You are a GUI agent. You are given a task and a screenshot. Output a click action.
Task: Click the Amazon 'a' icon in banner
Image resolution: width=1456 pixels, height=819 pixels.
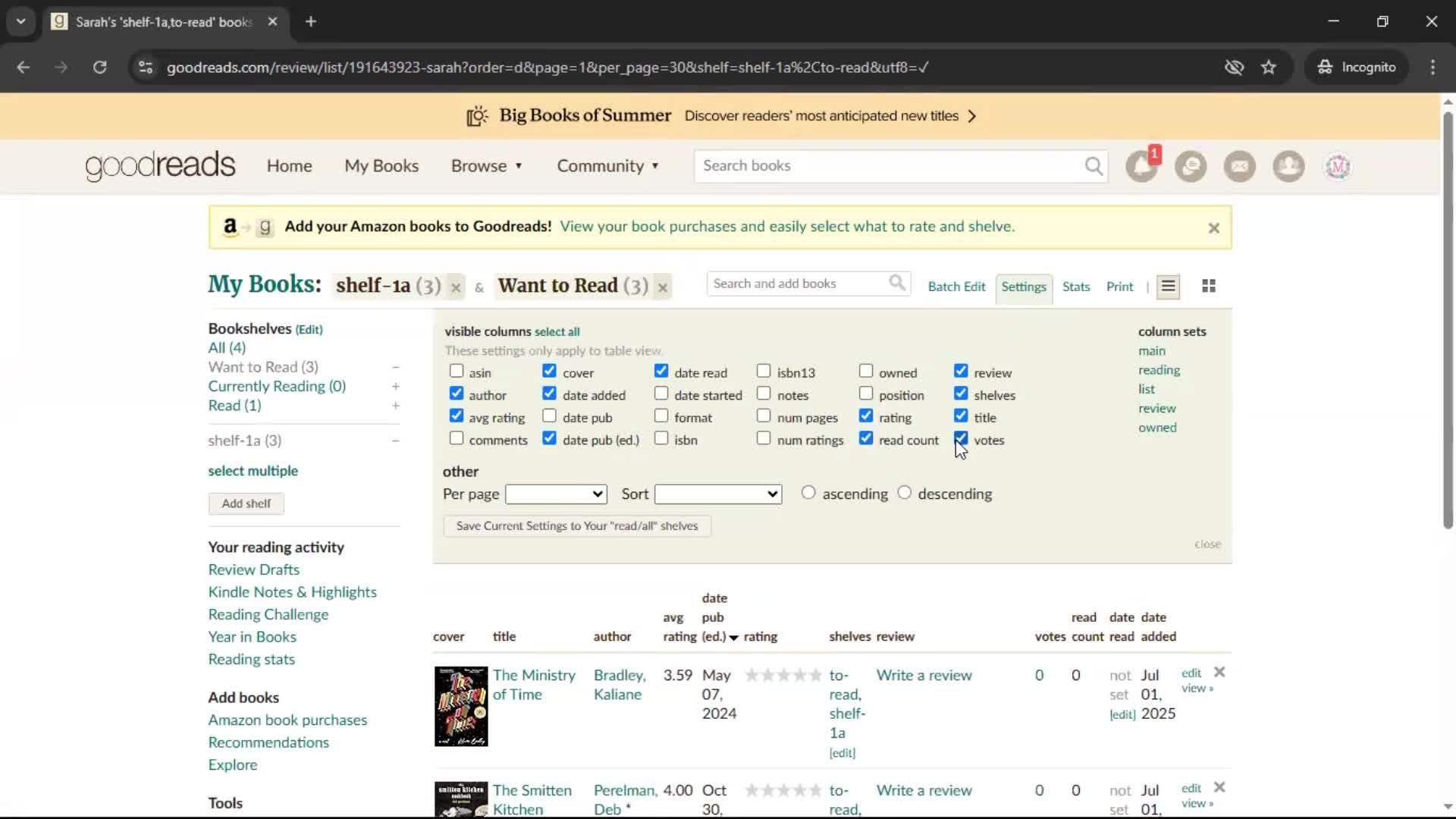(x=230, y=227)
